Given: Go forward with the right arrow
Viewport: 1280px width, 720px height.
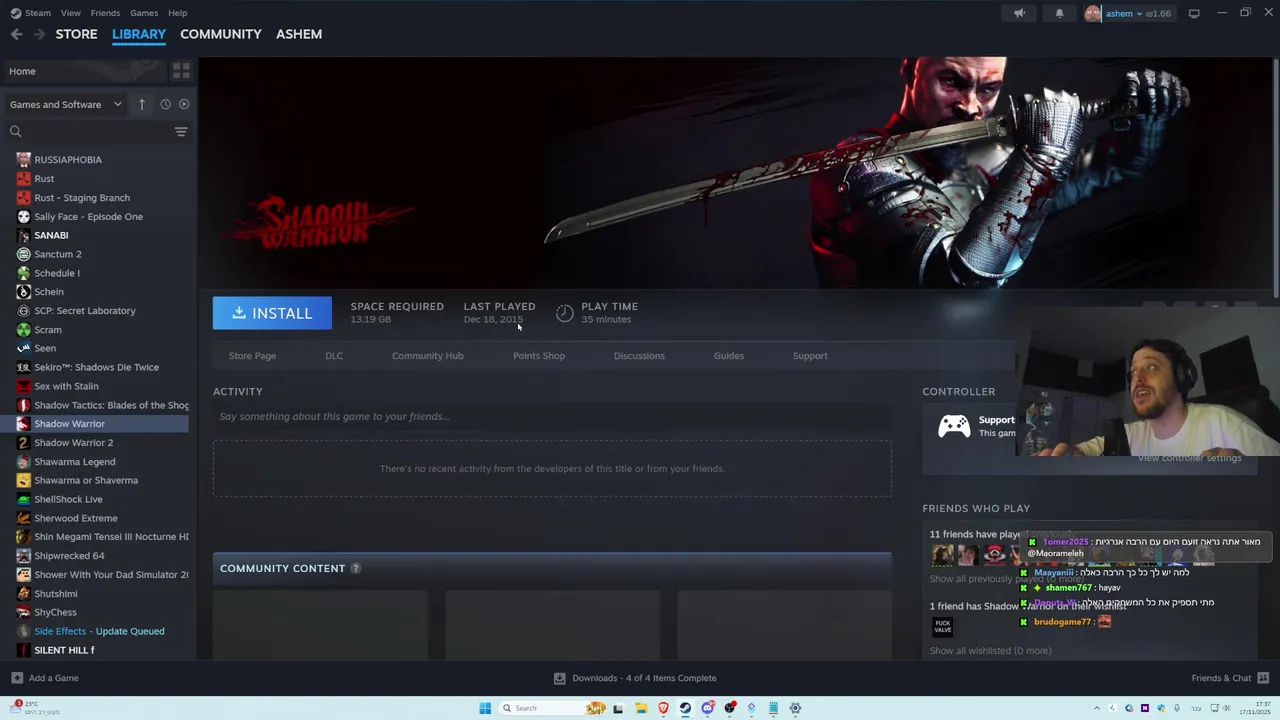Looking at the screenshot, I should coord(39,34).
